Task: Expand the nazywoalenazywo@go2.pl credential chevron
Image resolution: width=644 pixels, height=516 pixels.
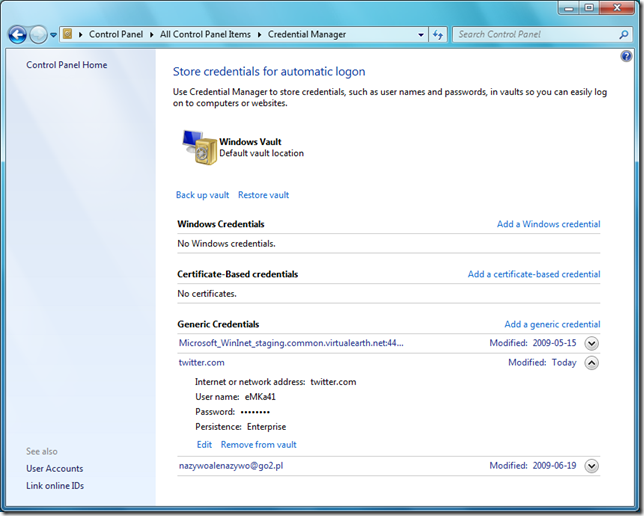Action: [591, 466]
